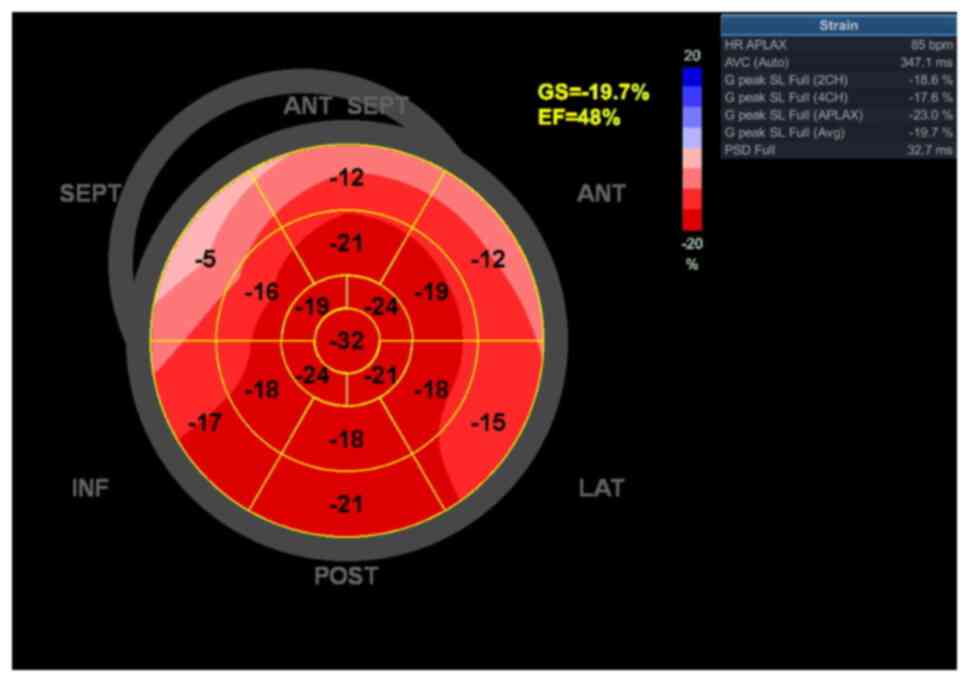The width and height of the screenshot is (969, 682).
Task: Click the mid septal segment showing -16
Action: coord(262,293)
